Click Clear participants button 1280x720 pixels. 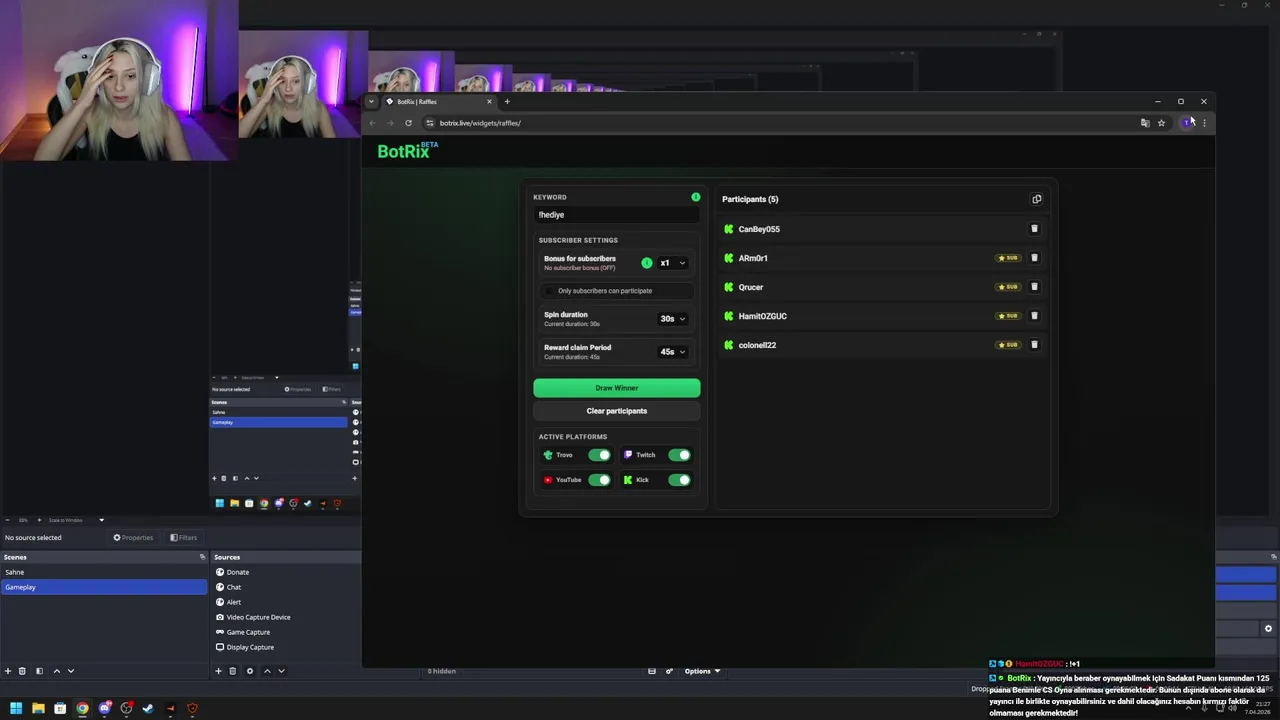[x=617, y=411]
